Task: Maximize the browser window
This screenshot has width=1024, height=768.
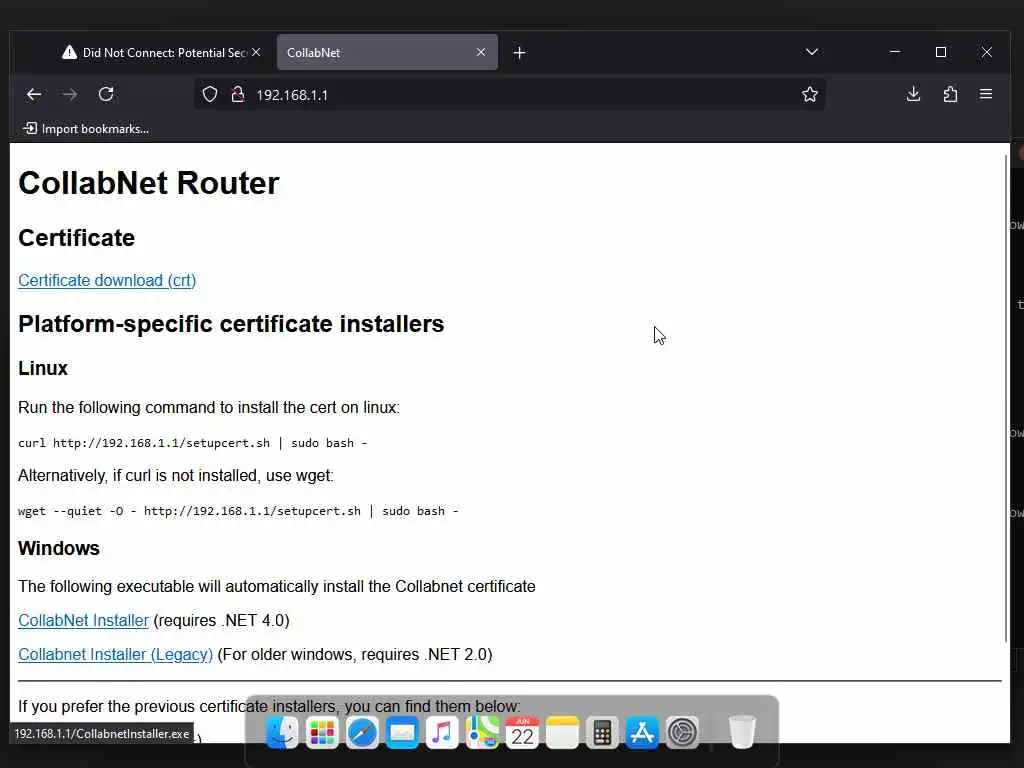Action: [941, 52]
